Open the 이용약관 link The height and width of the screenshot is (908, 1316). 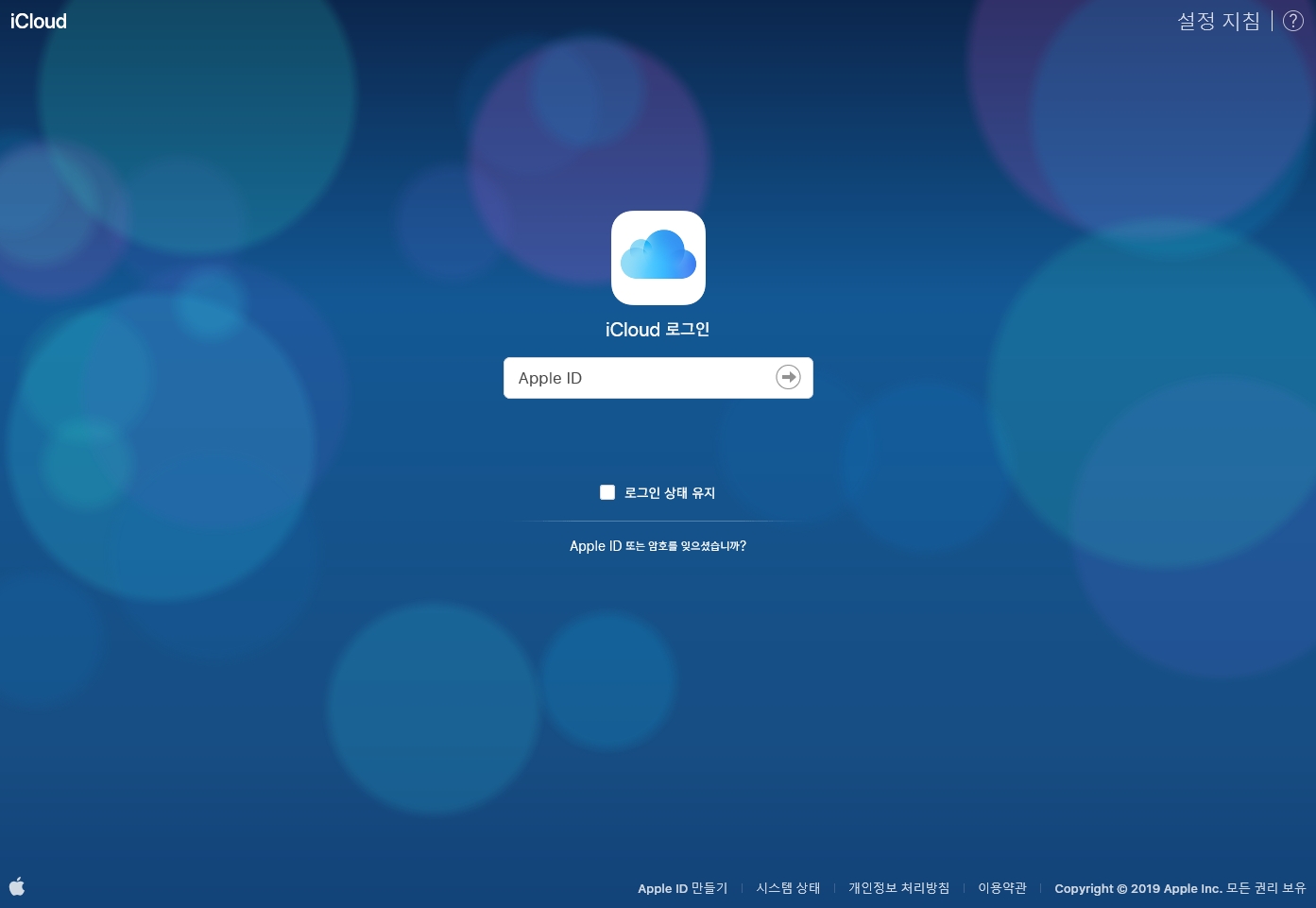[1001, 888]
